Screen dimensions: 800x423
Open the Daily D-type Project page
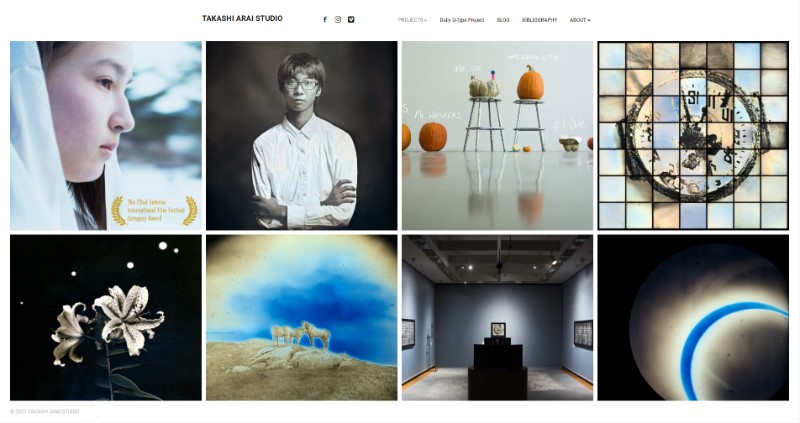462,20
